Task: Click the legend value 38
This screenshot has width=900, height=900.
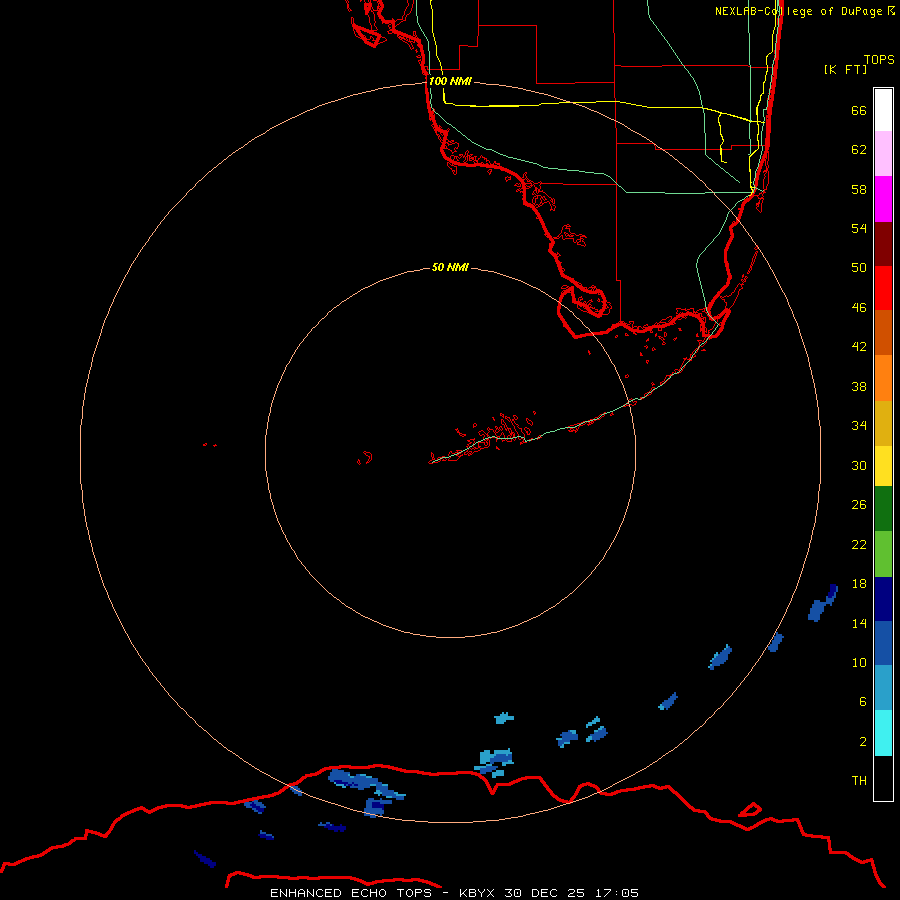Action: tap(859, 386)
